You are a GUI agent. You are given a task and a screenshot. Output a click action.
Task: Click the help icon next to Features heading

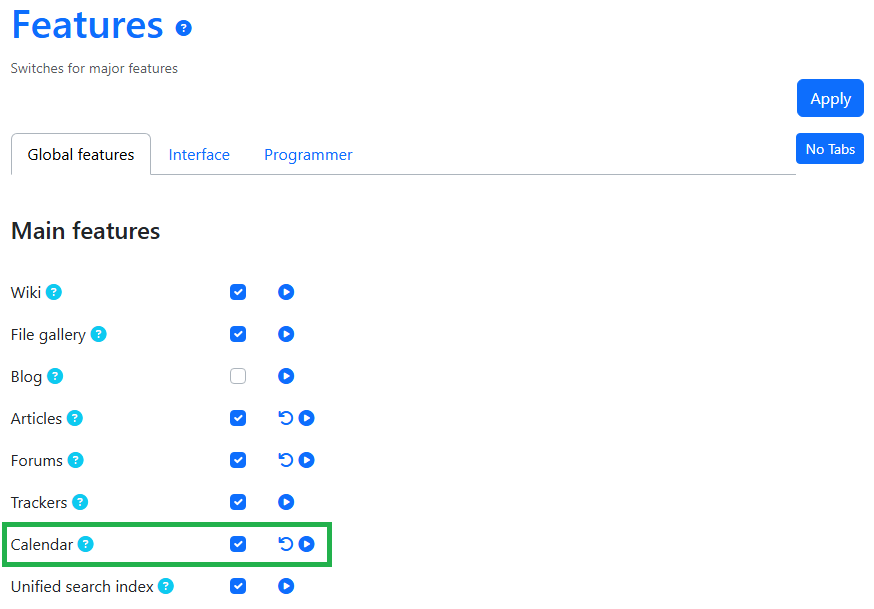184,28
